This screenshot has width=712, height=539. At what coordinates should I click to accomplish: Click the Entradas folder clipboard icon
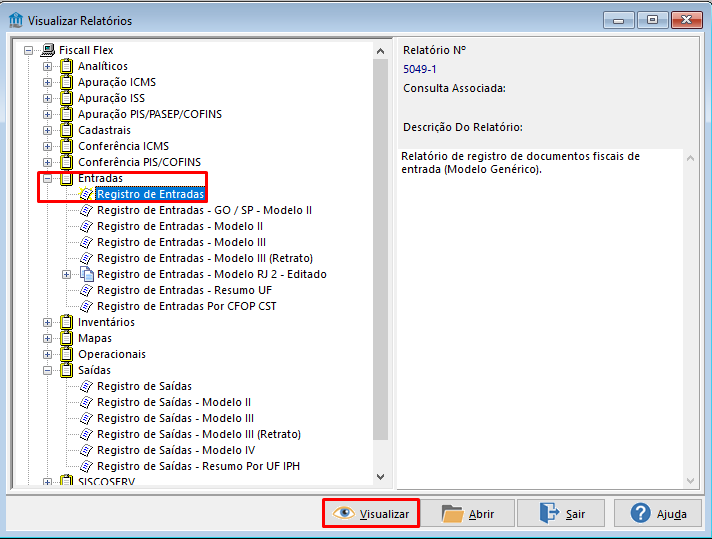coord(66,178)
